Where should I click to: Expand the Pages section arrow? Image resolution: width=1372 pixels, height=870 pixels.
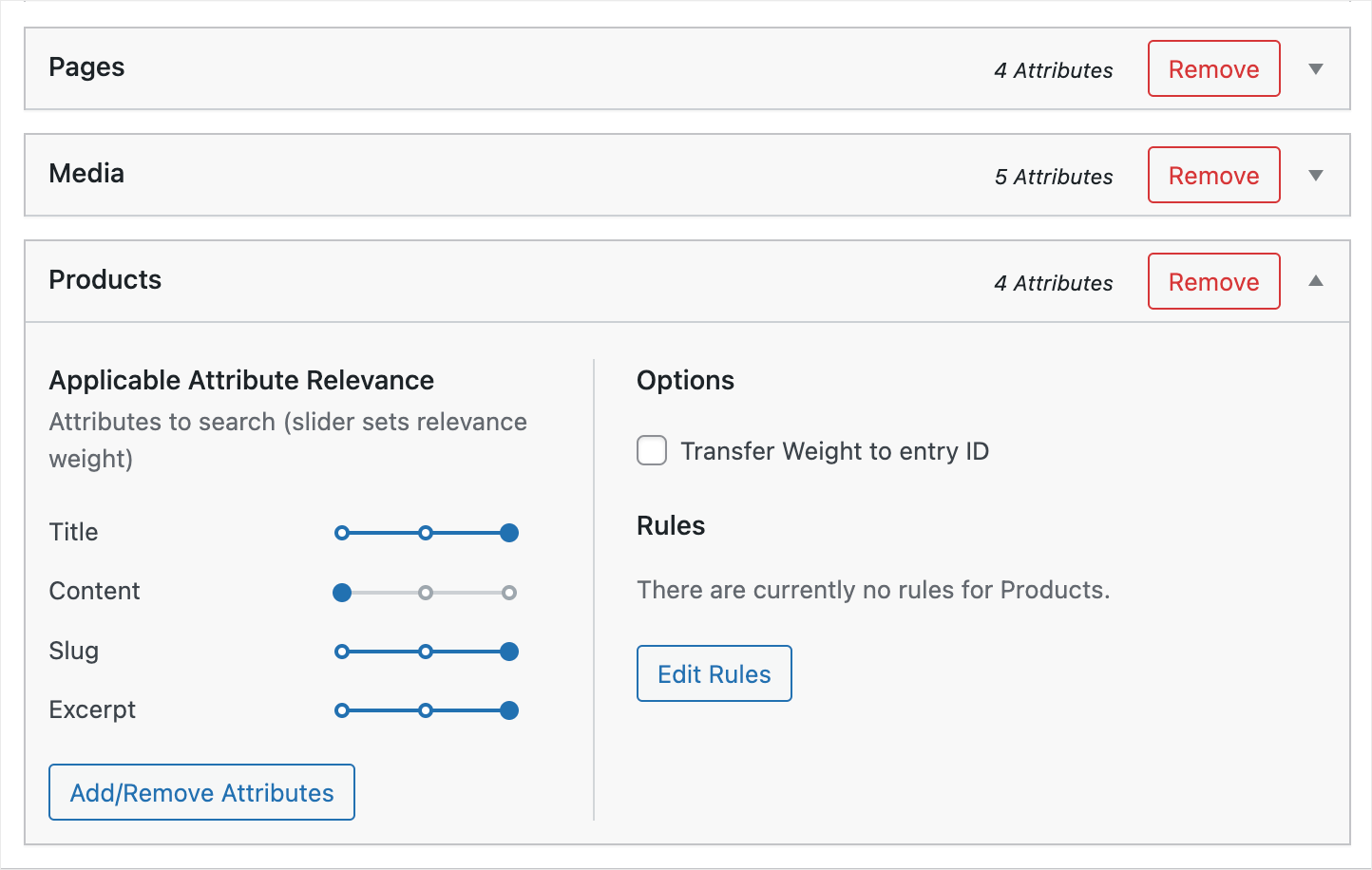click(x=1316, y=69)
